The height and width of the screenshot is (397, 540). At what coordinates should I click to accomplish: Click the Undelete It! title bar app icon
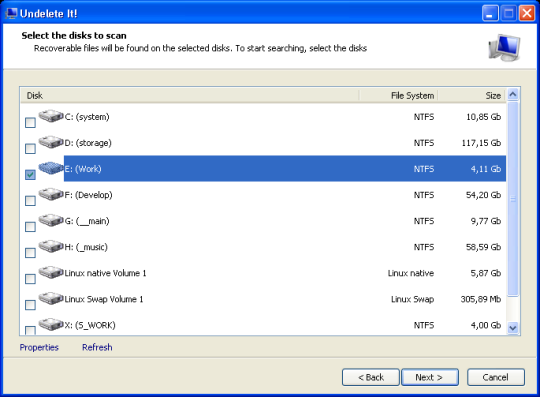pyautogui.click(x=11, y=13)
